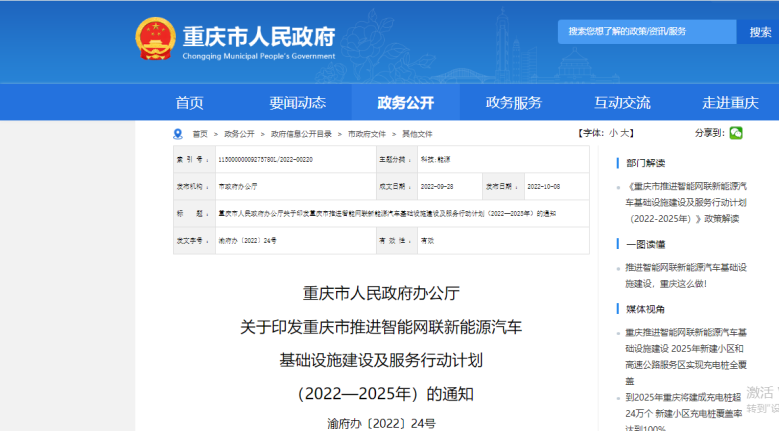Click the Chongqing government national emblem logo
The height and width of the screenshot is (431, 779).
coord(155,40)
